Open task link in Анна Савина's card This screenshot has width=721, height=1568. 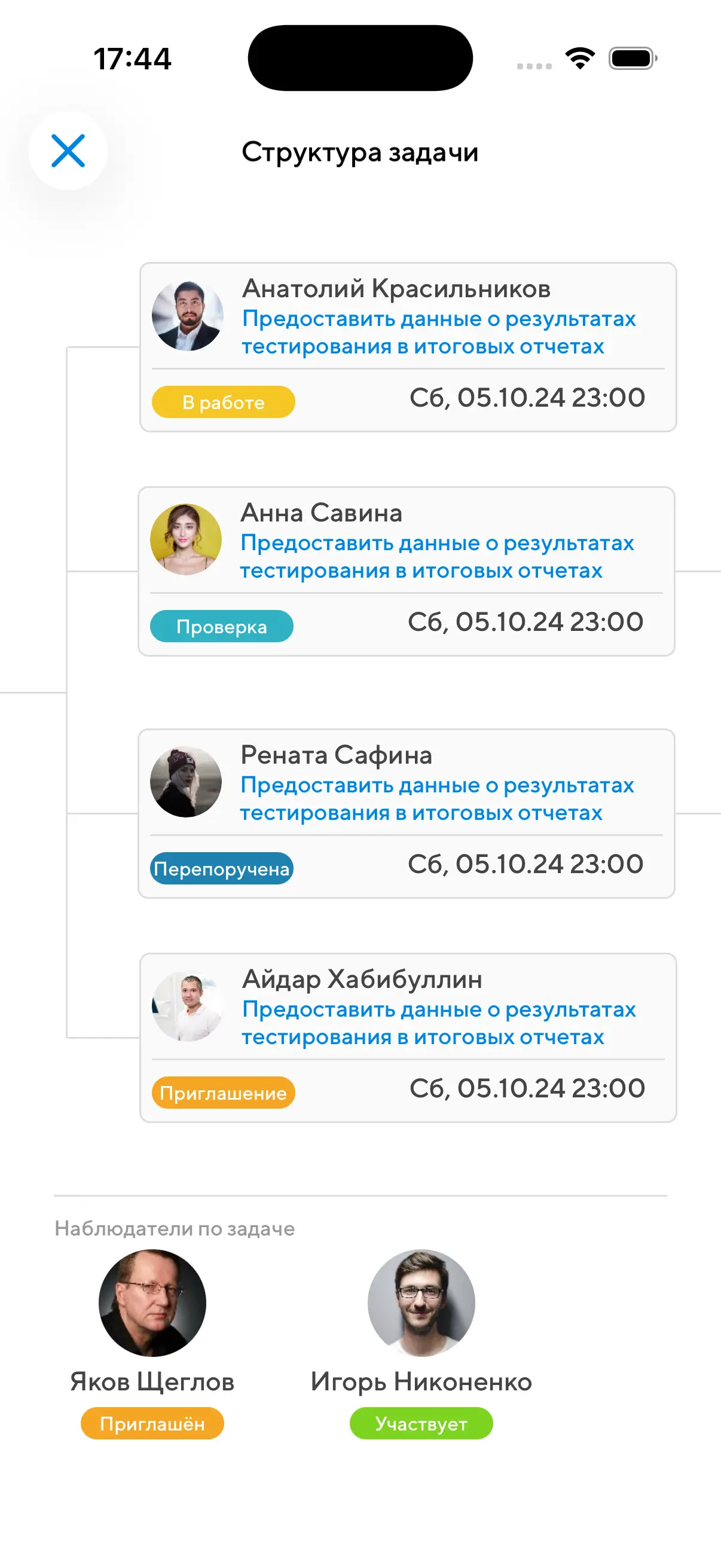click(x=437, y=556)
